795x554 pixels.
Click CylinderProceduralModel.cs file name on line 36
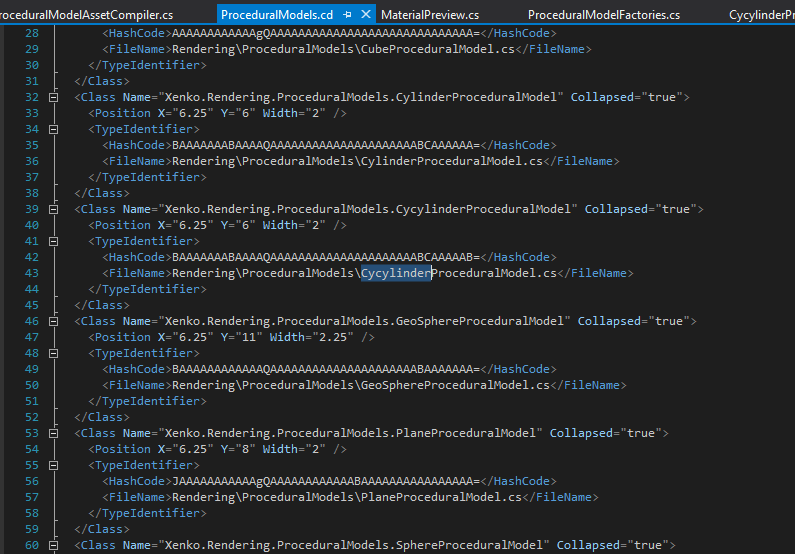pyautogui.click(x=452, y=161)
